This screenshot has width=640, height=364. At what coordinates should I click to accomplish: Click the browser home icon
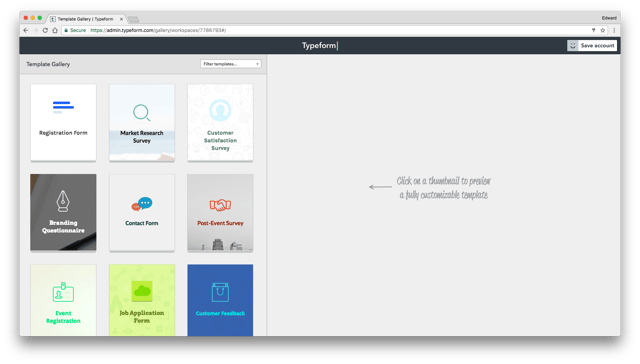(x=55, y=30)
